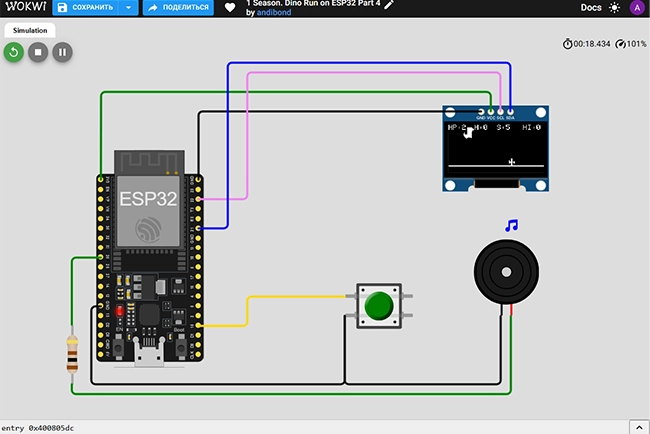The image size is (650, 434).
Task: Click the resistor component
Action: point(72,354)
